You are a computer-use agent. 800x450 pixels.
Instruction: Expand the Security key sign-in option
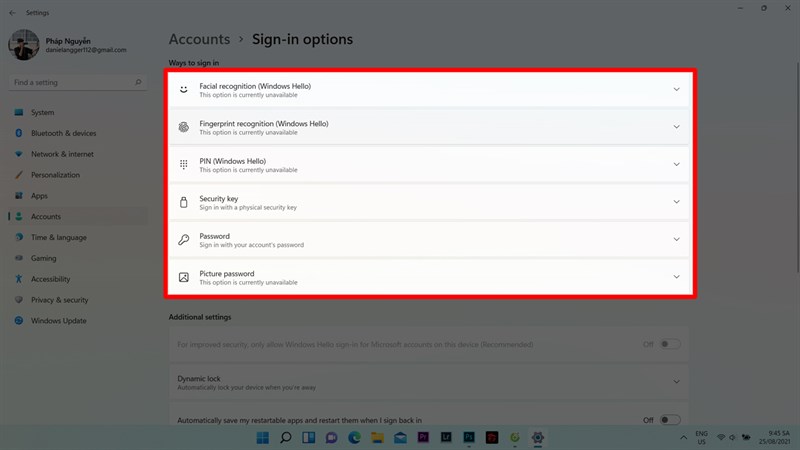point(676,202)
